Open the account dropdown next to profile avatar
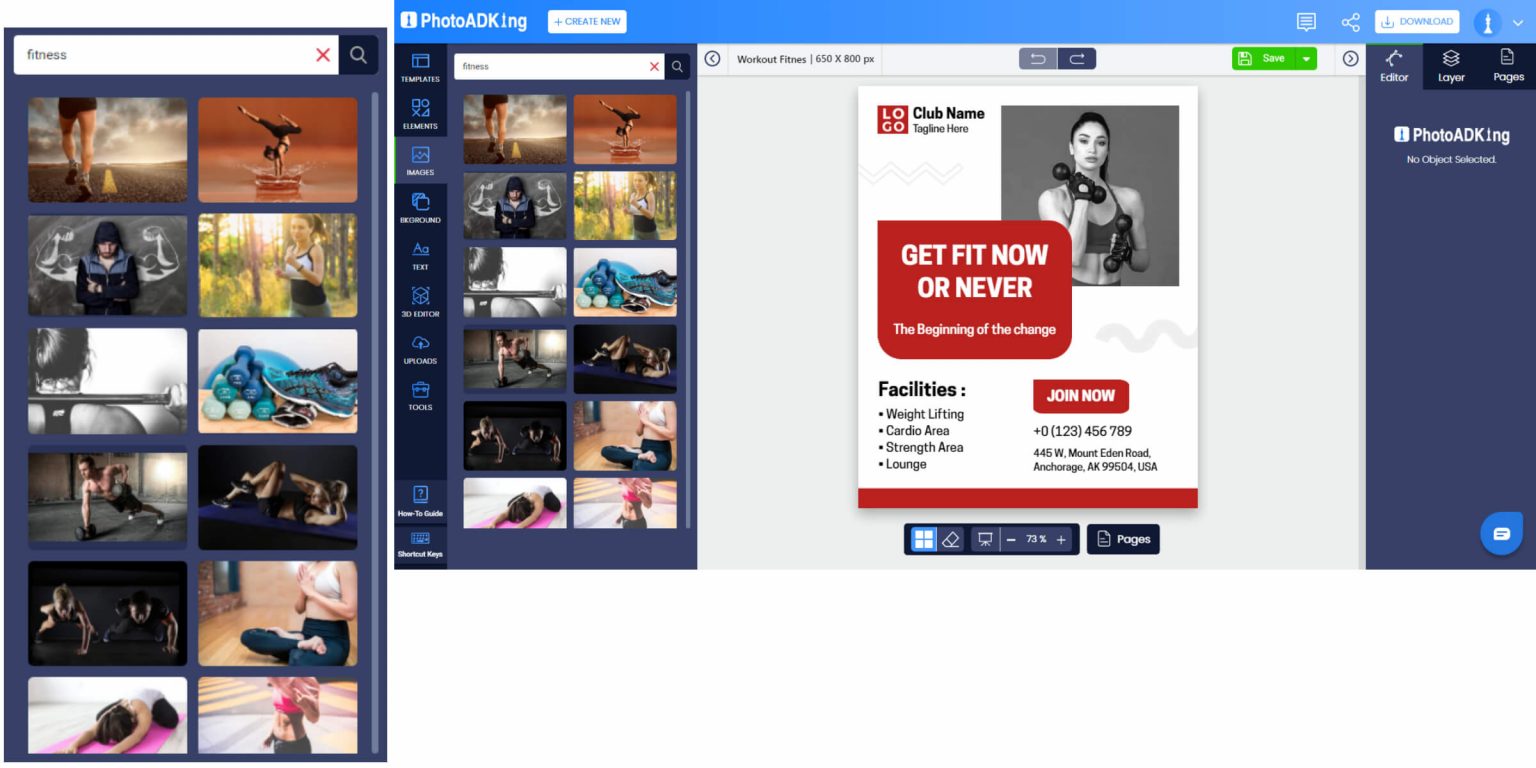 pyautogui.click(x=1517, y=21)
